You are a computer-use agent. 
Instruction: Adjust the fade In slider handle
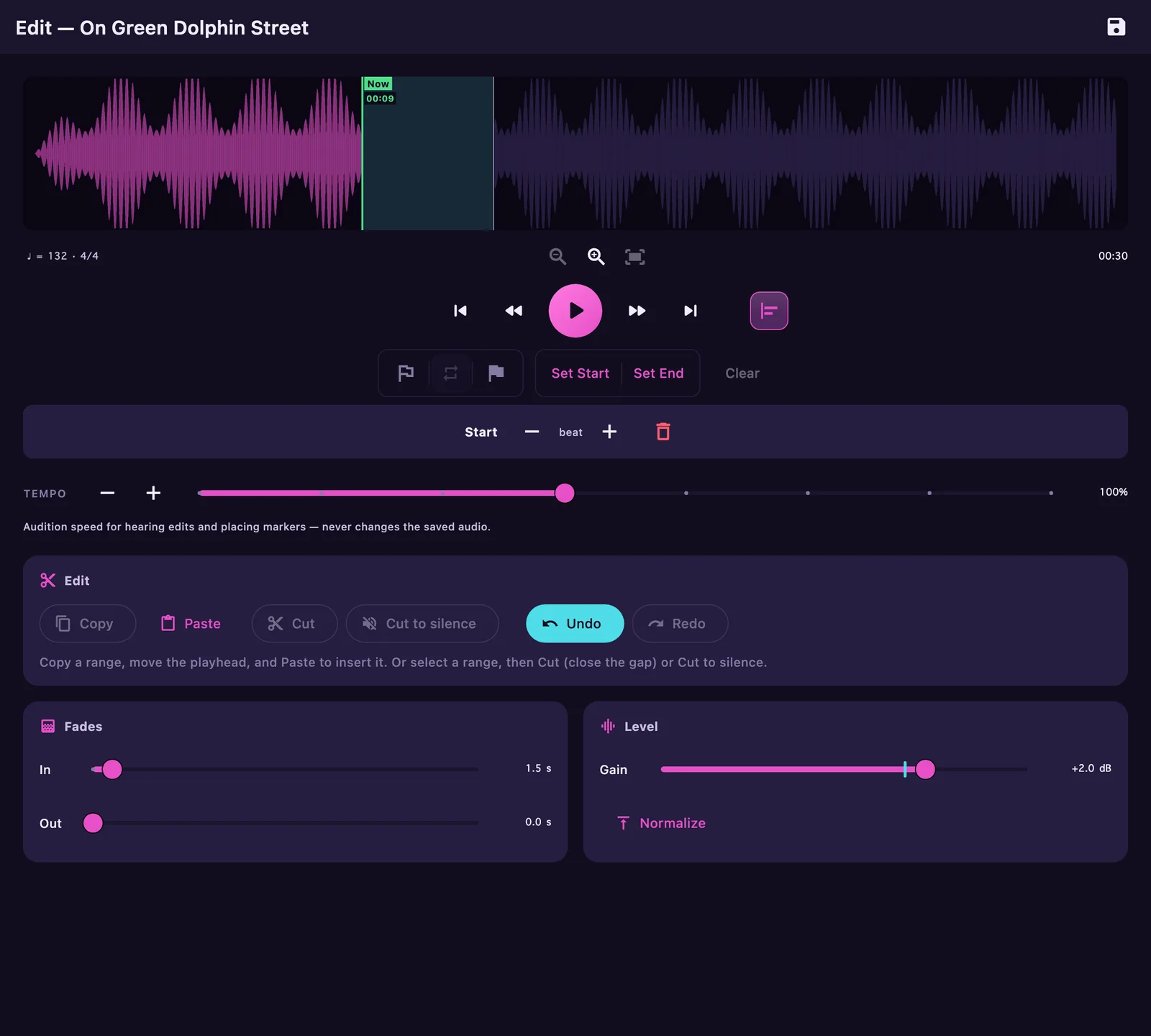[112, 769]
